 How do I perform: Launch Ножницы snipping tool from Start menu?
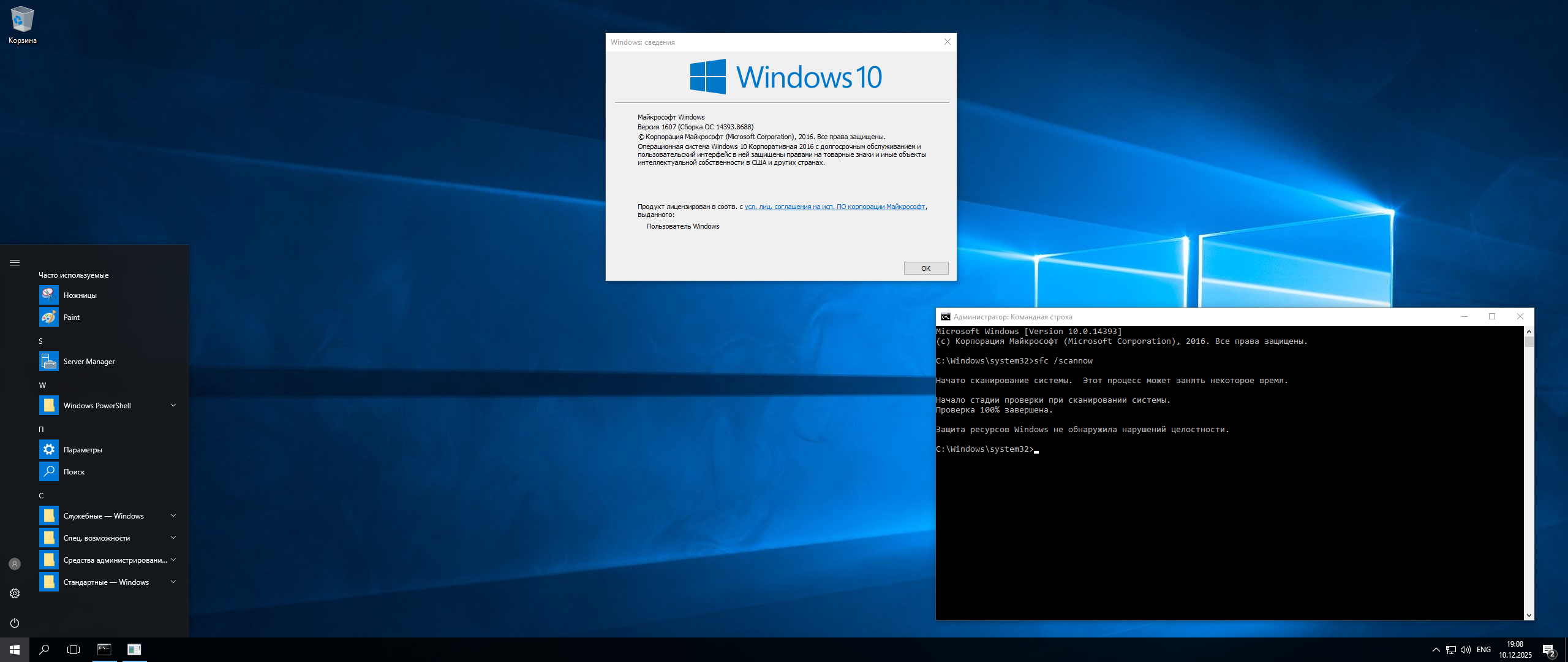click(x=80, y=295)
